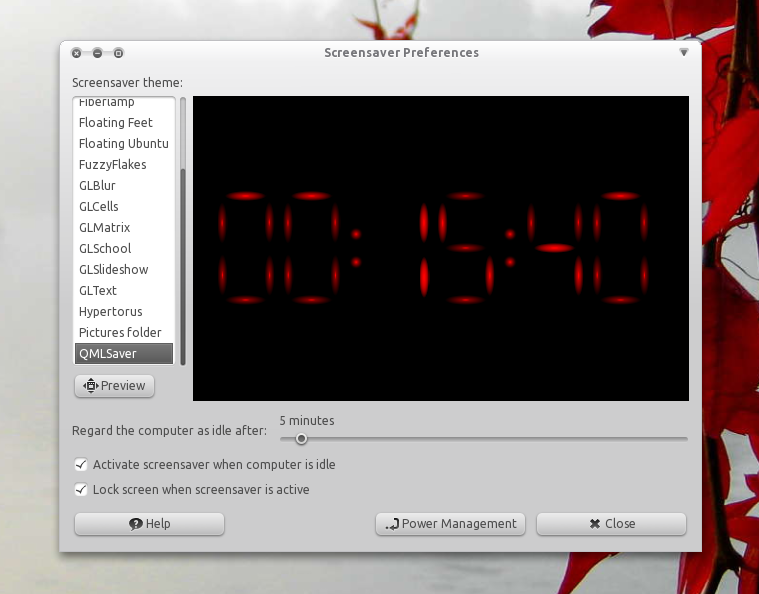Viewport: 759px width, 594px height.
Task: Maximize the Screensaver Preferences window
Action: [x=118, y=53]
